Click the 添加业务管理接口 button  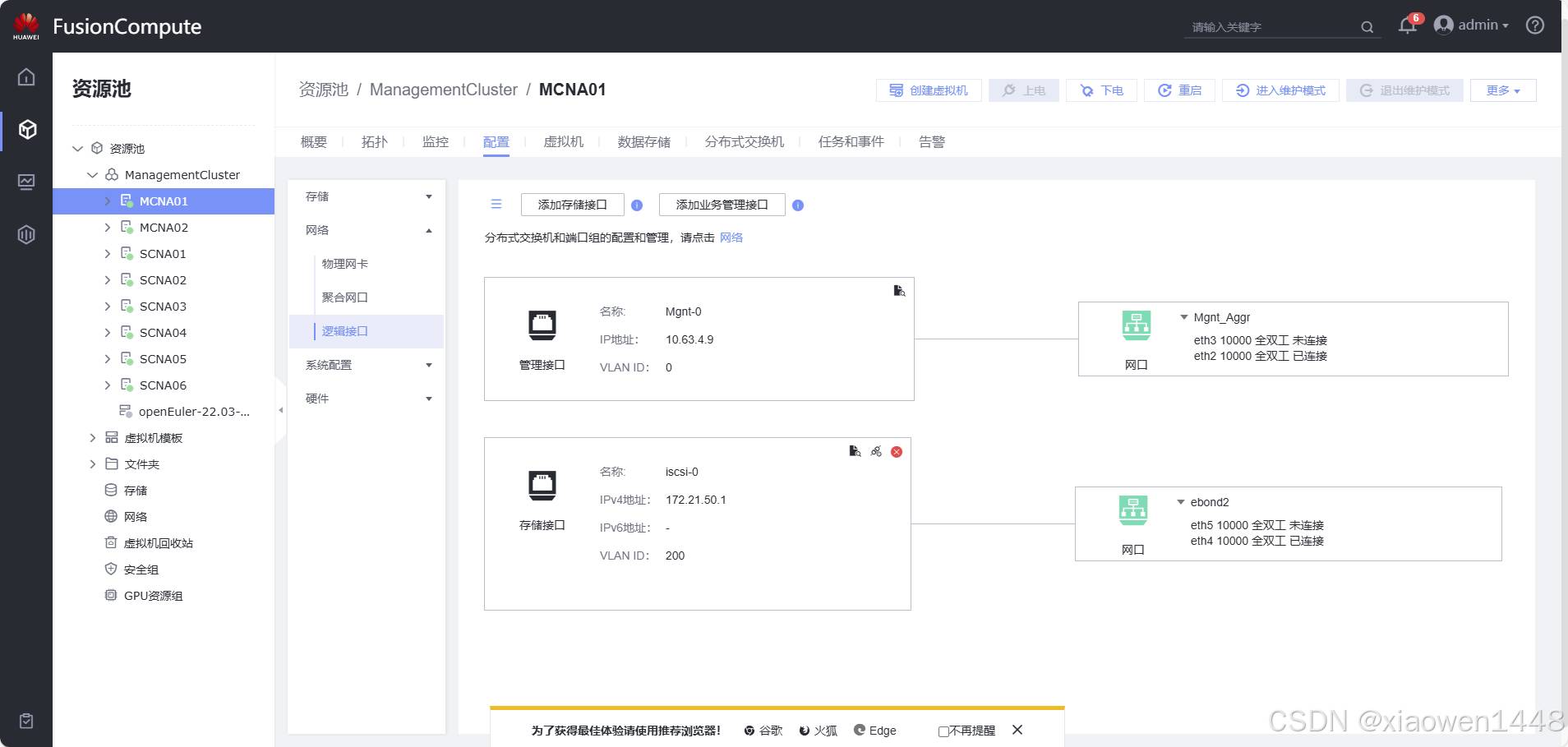coord(722,205)
